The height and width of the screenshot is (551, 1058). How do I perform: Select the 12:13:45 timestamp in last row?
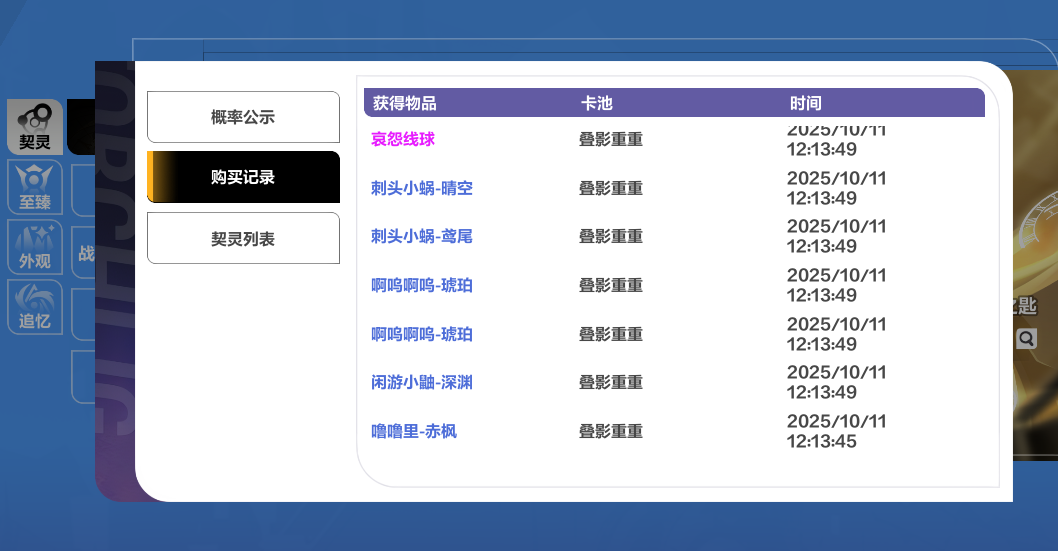[x=822, y=441]
